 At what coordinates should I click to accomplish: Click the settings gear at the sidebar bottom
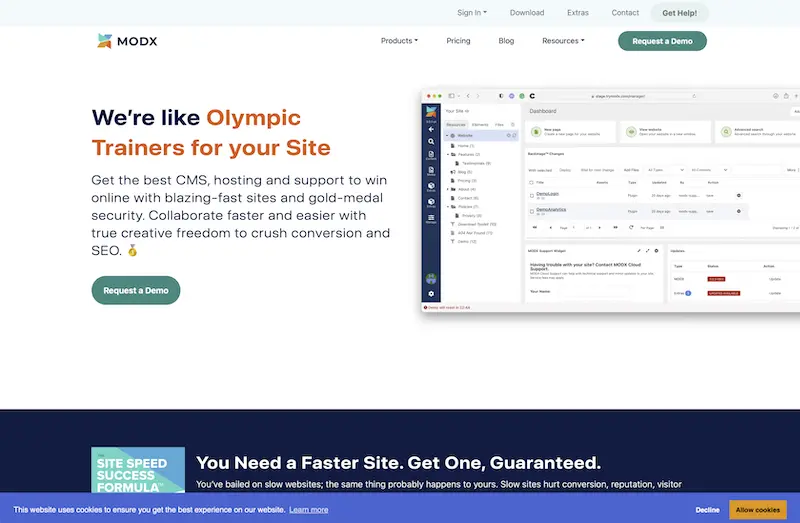(431, 293)
